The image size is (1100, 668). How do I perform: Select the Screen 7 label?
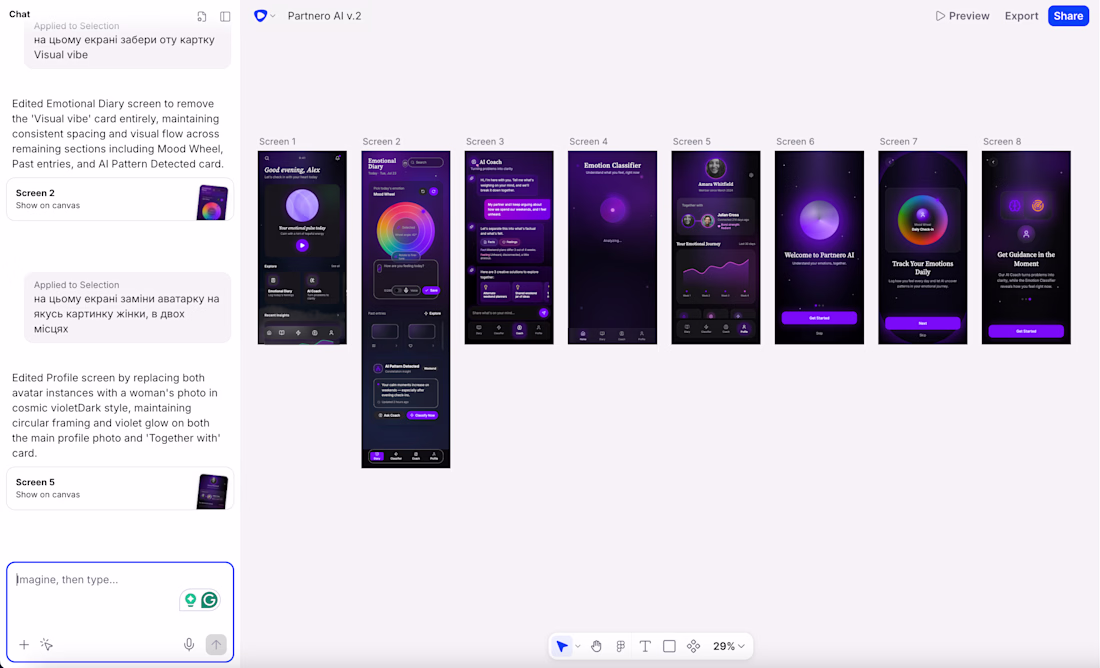(899, 141)
